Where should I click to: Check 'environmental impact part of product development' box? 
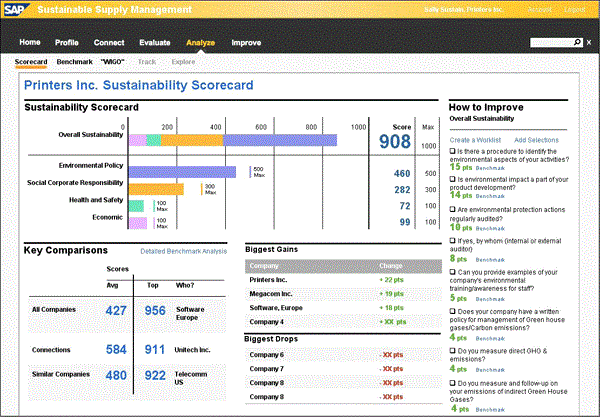(453, 179)
